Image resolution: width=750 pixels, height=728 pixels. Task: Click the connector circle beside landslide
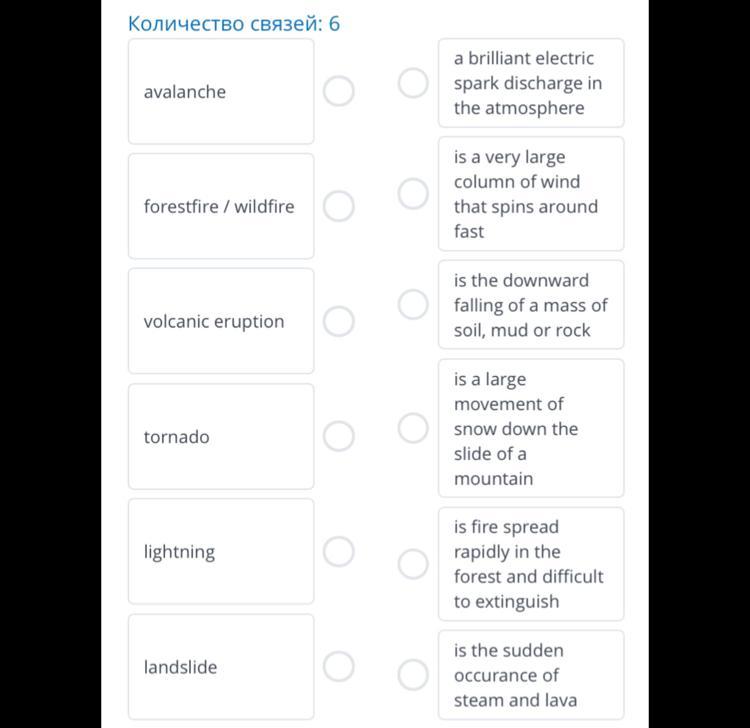[338, 666]
